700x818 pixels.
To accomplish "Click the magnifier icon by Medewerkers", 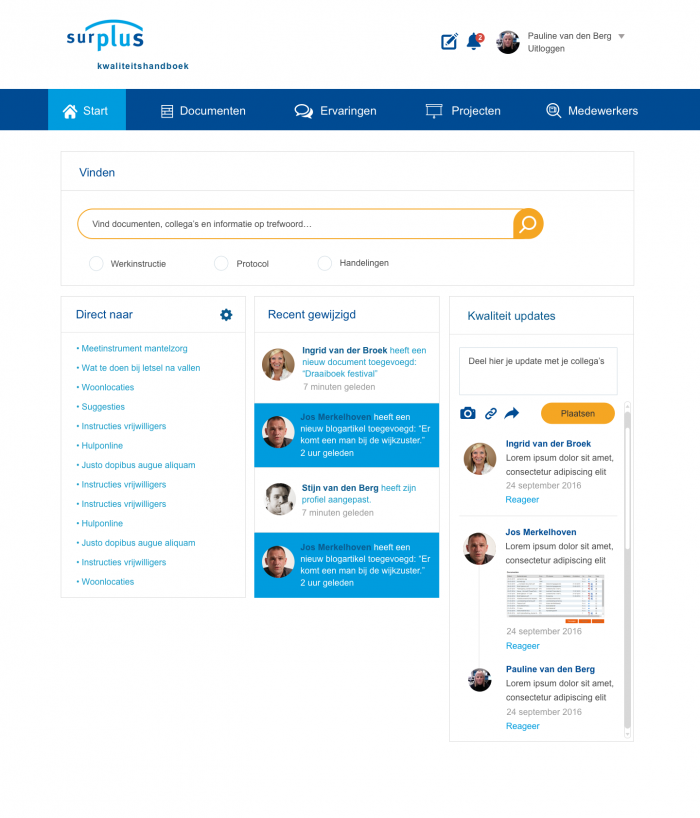I will point(553,111).
